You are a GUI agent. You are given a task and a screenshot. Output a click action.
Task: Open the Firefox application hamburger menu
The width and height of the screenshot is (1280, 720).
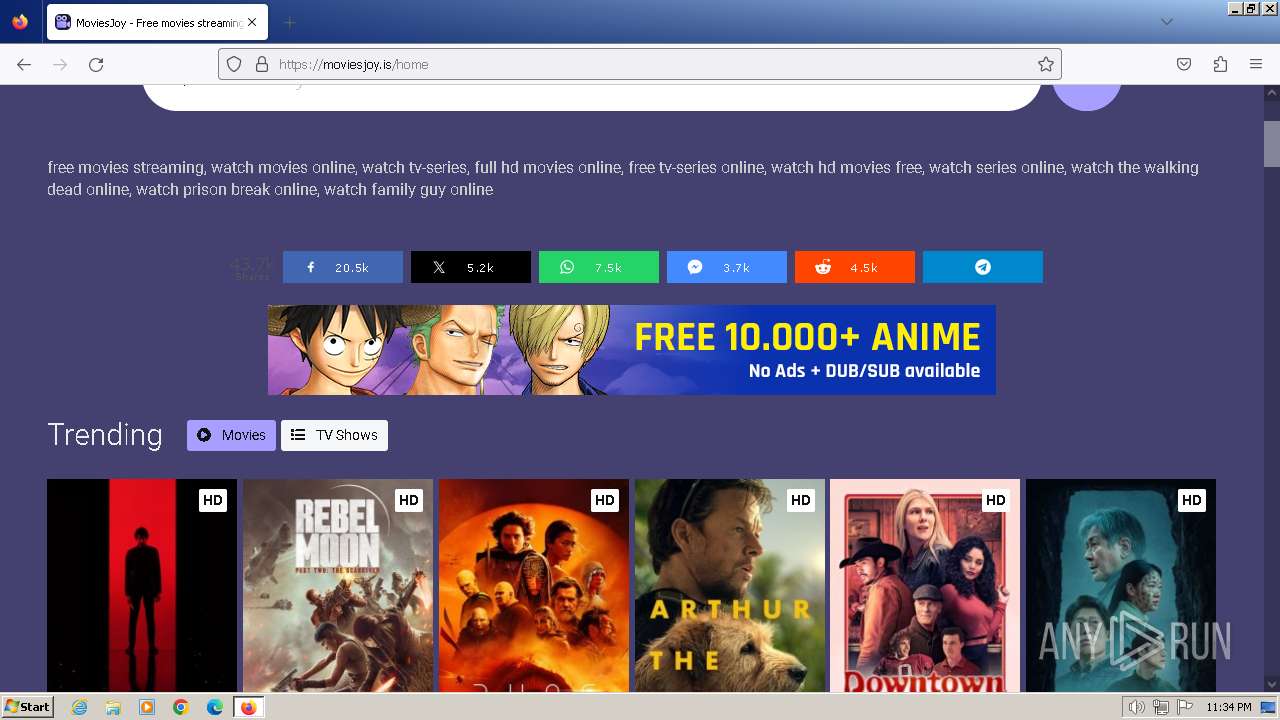[x=1256, y=64]
